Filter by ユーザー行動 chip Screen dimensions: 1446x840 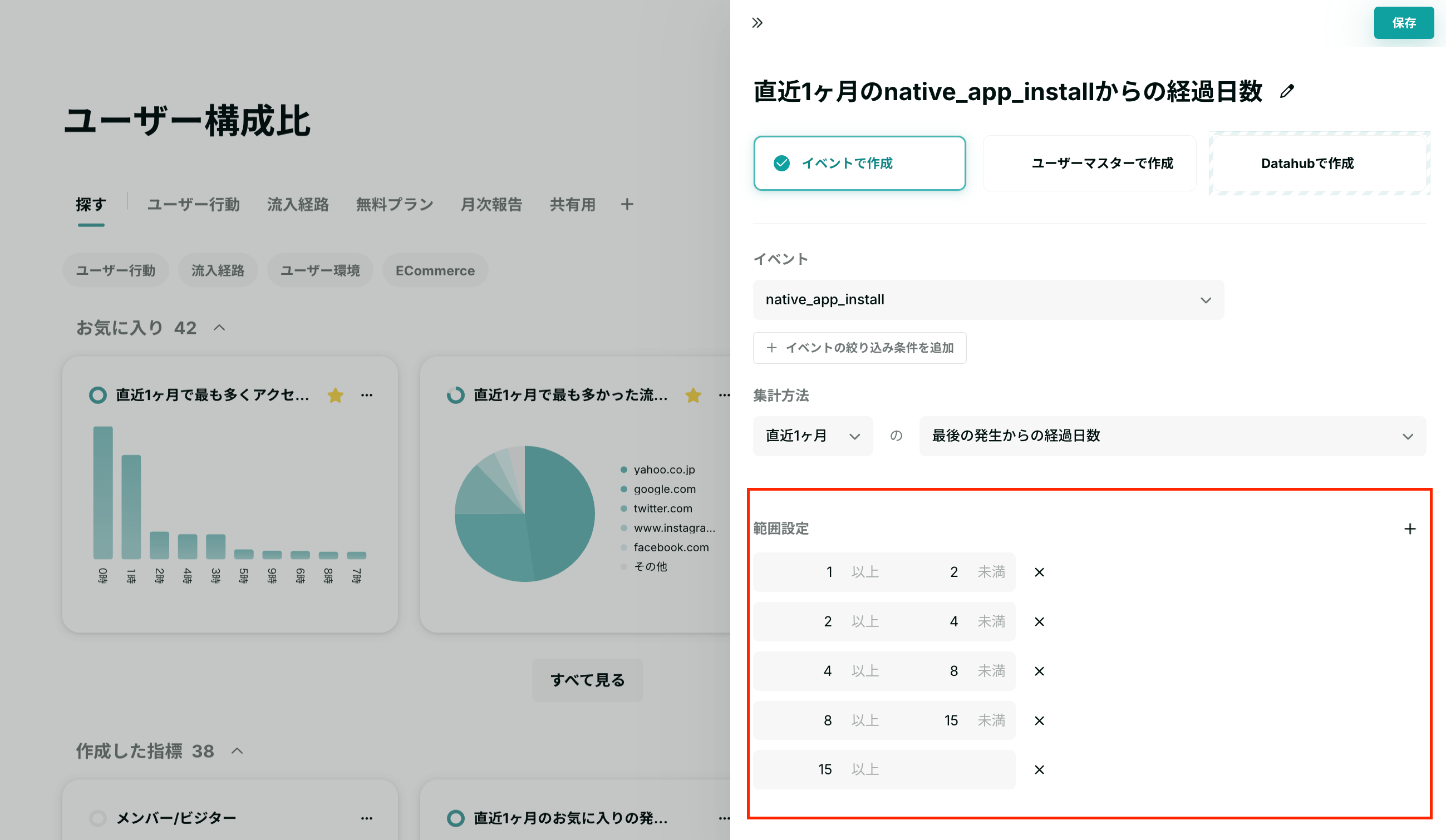tap(115, 270)
